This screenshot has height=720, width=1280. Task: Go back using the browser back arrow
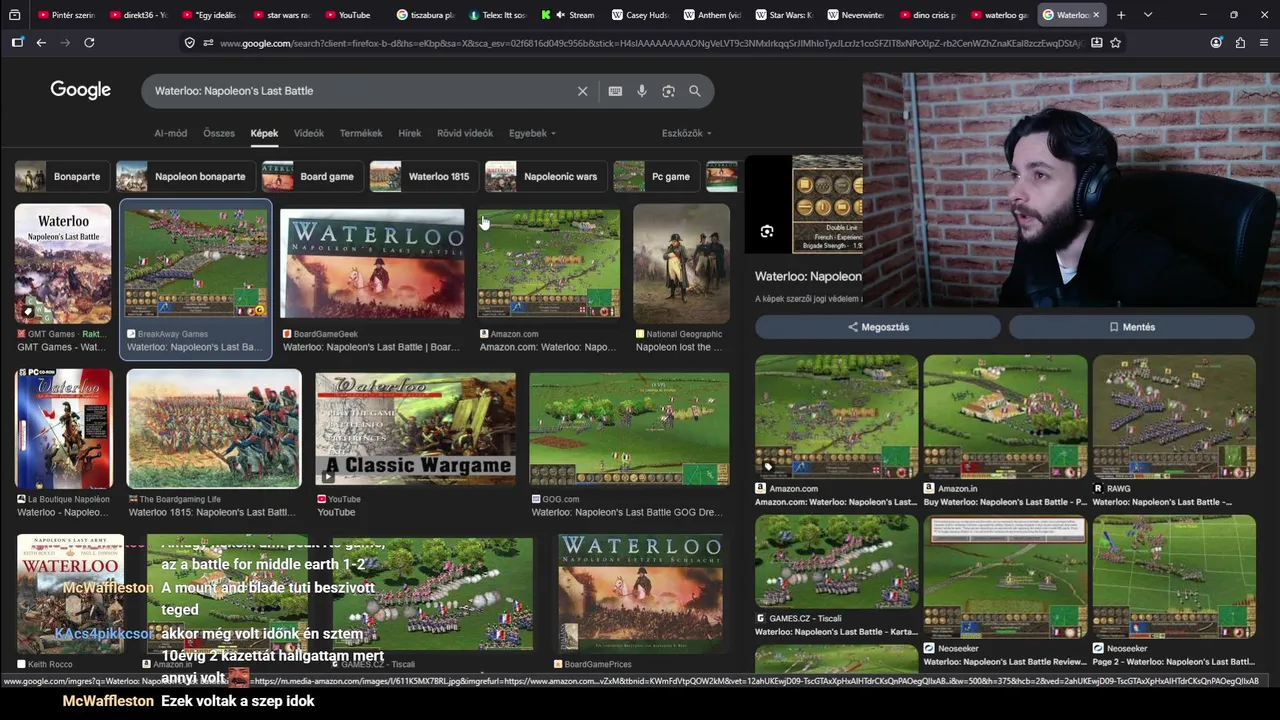(x=41, y=43)
